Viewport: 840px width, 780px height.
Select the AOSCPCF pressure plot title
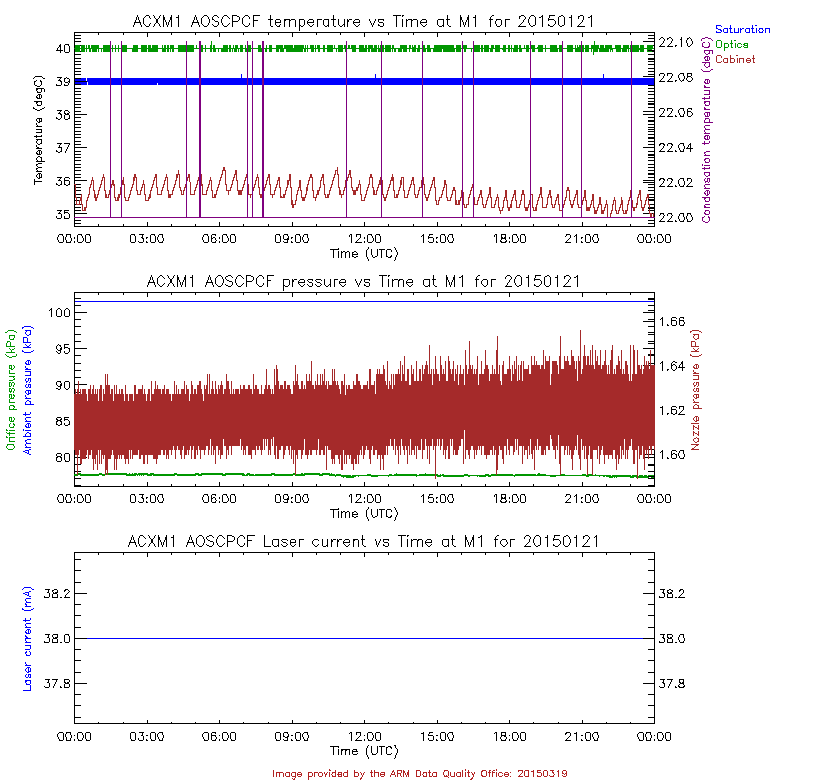click(x=364, y=282)
